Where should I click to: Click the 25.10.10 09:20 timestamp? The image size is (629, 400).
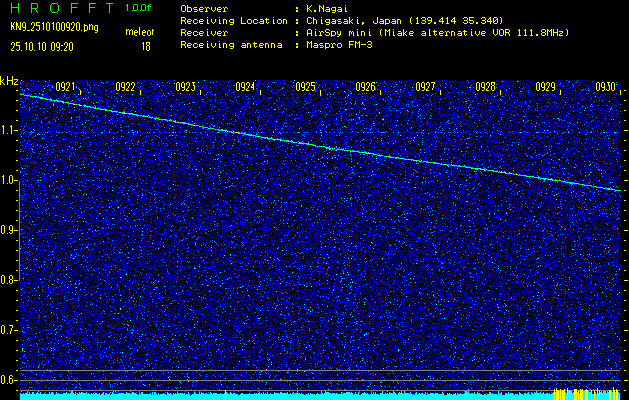coord(44,46)
